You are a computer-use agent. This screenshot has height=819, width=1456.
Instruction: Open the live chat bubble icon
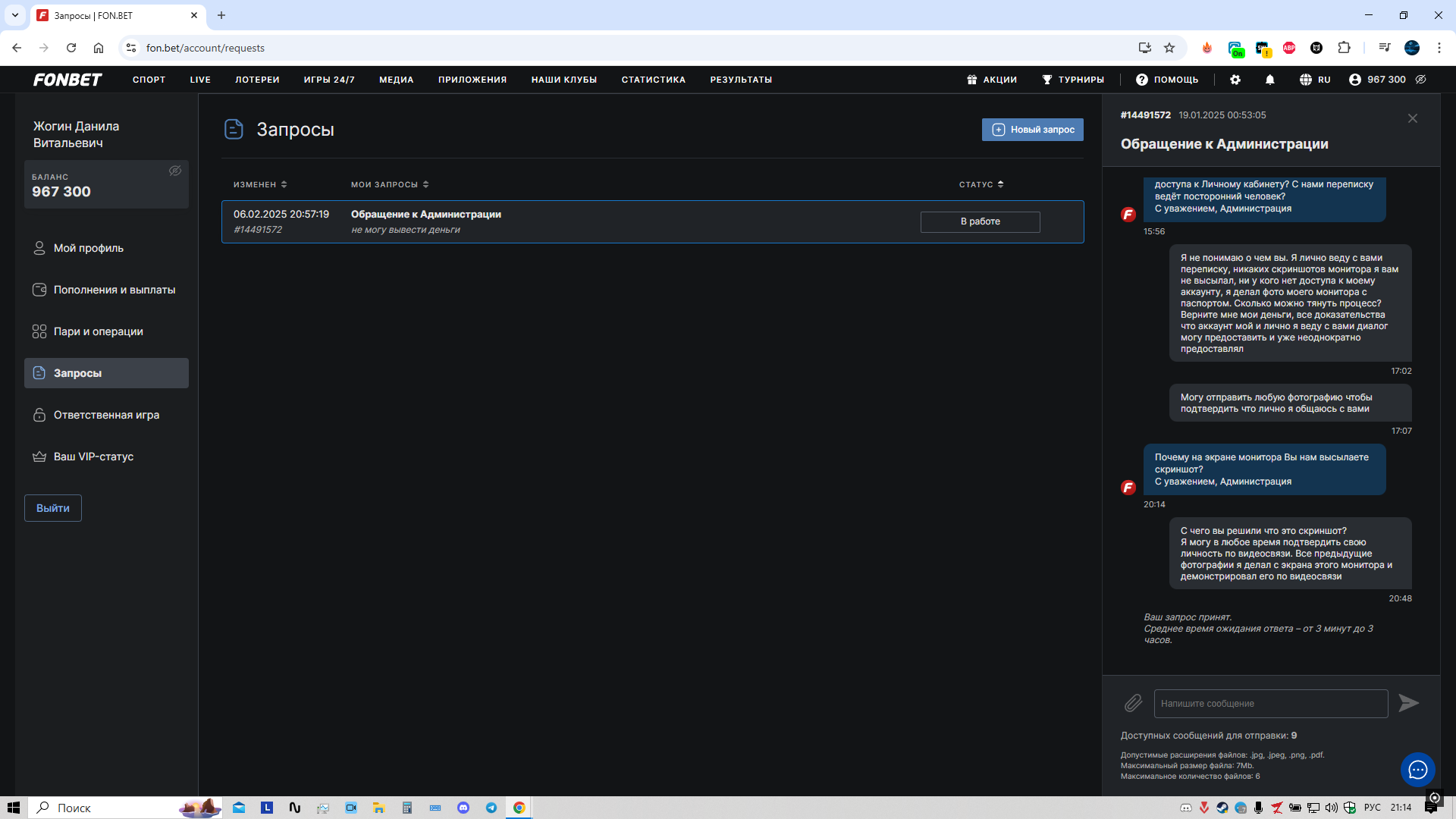1417,770
